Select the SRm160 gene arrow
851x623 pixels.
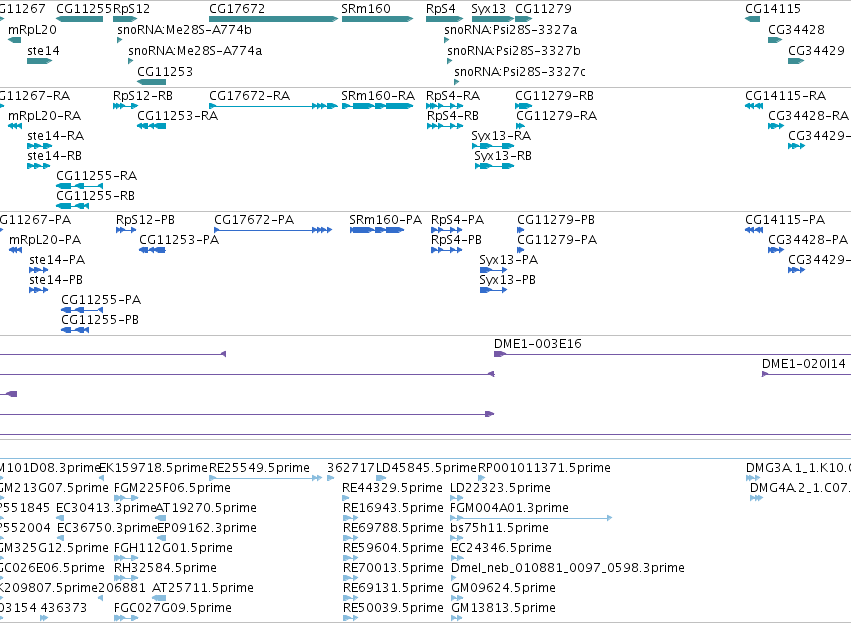377,19
